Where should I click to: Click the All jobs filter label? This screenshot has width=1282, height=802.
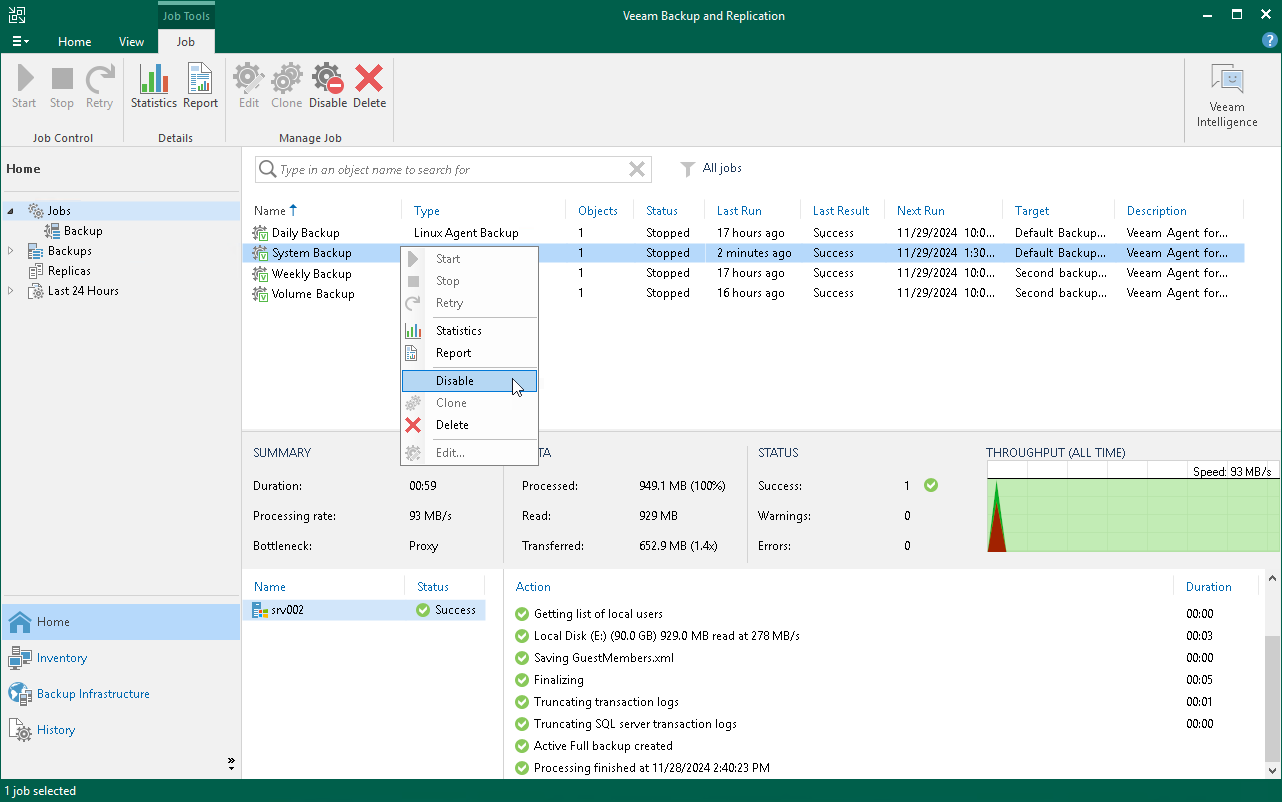pyautogui.click(x=722, y=168)
